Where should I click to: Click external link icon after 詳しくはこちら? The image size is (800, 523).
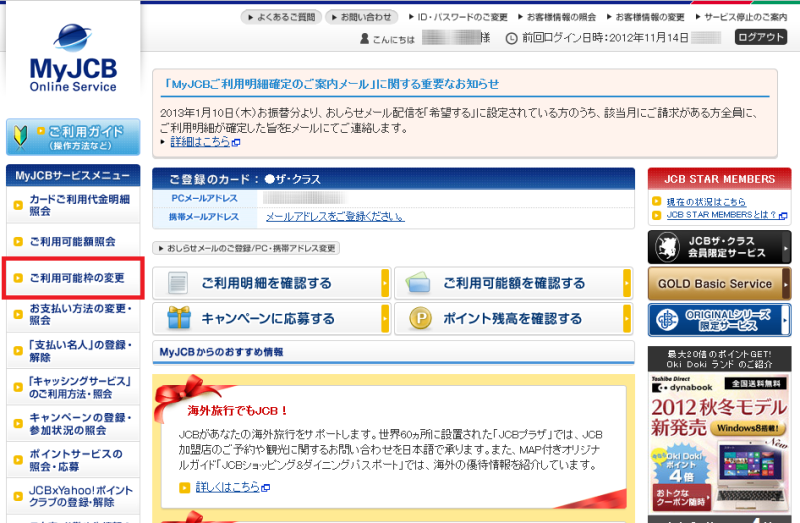click(x=265, y=488)
